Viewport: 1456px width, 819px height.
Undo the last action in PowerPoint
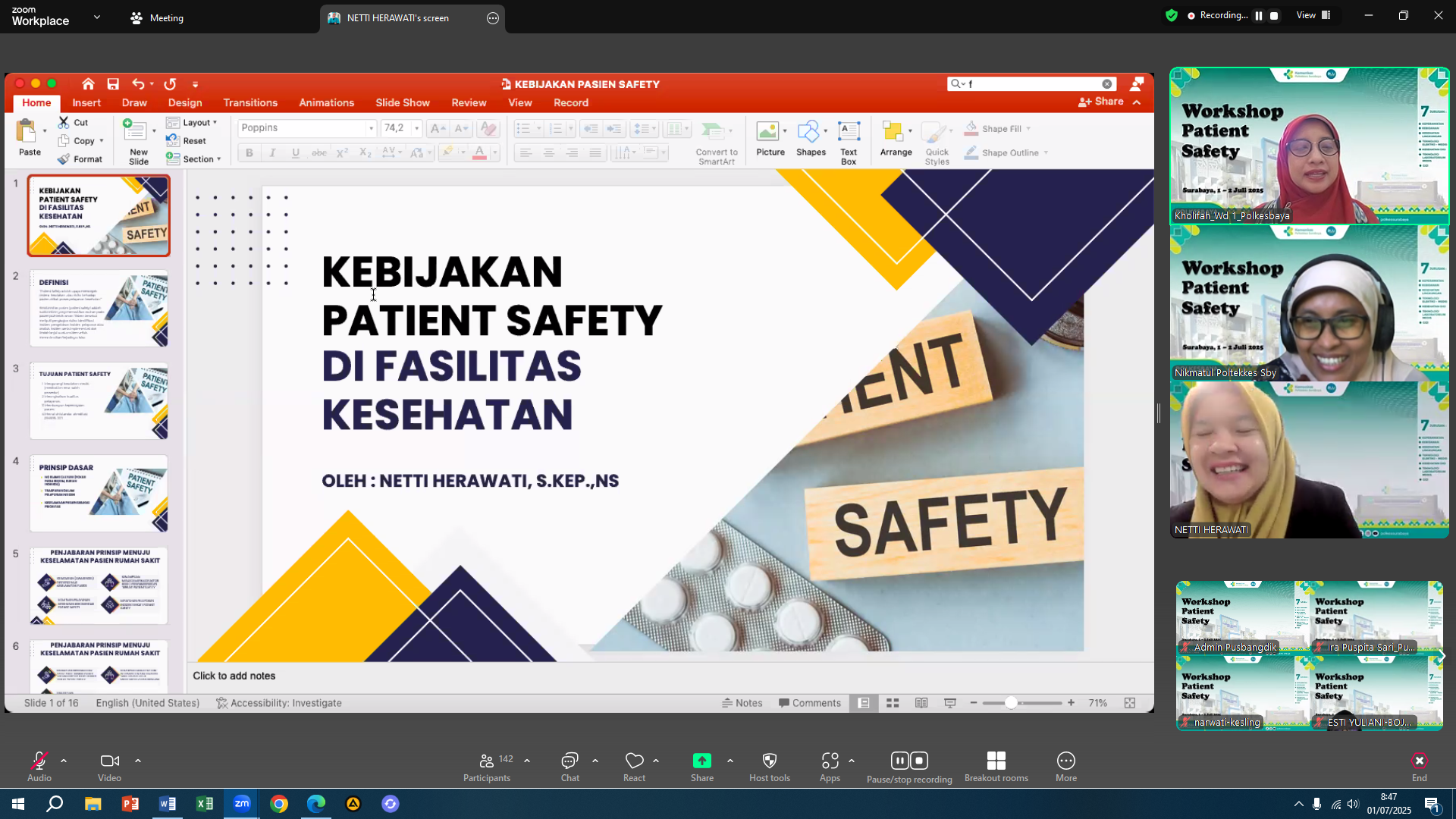(x=138, y=84)
